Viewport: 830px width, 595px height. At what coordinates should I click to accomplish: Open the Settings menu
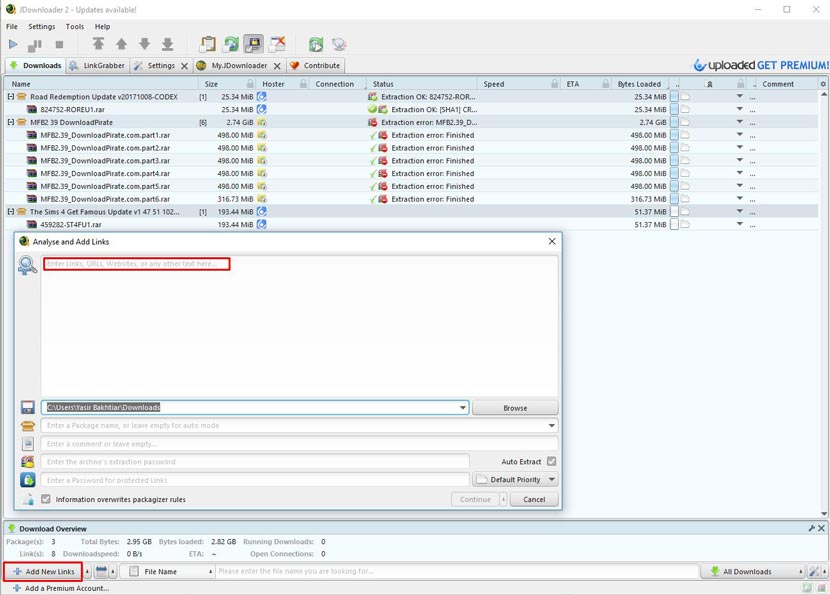(x=41, y=26)
